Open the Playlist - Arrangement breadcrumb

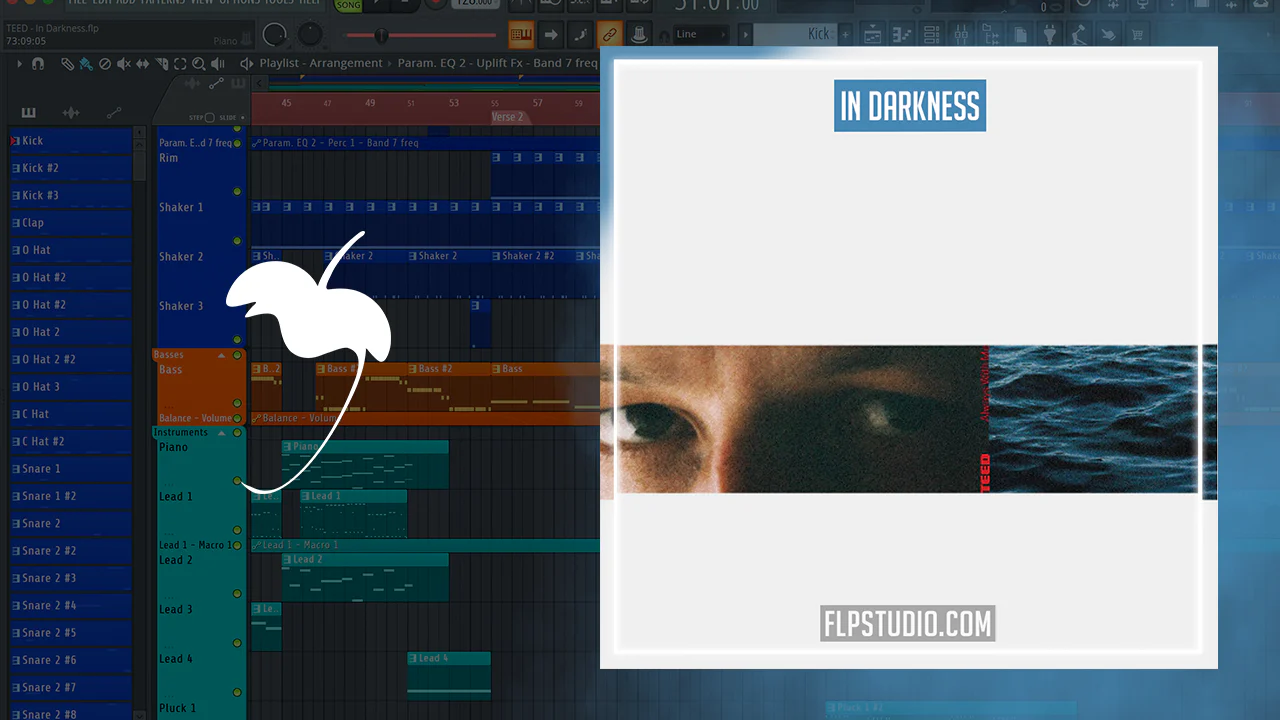pos(320,64)
